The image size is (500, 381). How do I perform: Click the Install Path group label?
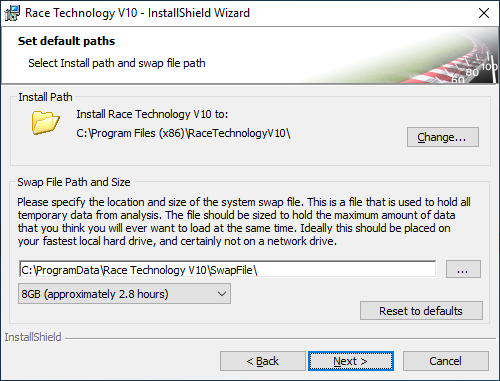click(x=45, y=97)
